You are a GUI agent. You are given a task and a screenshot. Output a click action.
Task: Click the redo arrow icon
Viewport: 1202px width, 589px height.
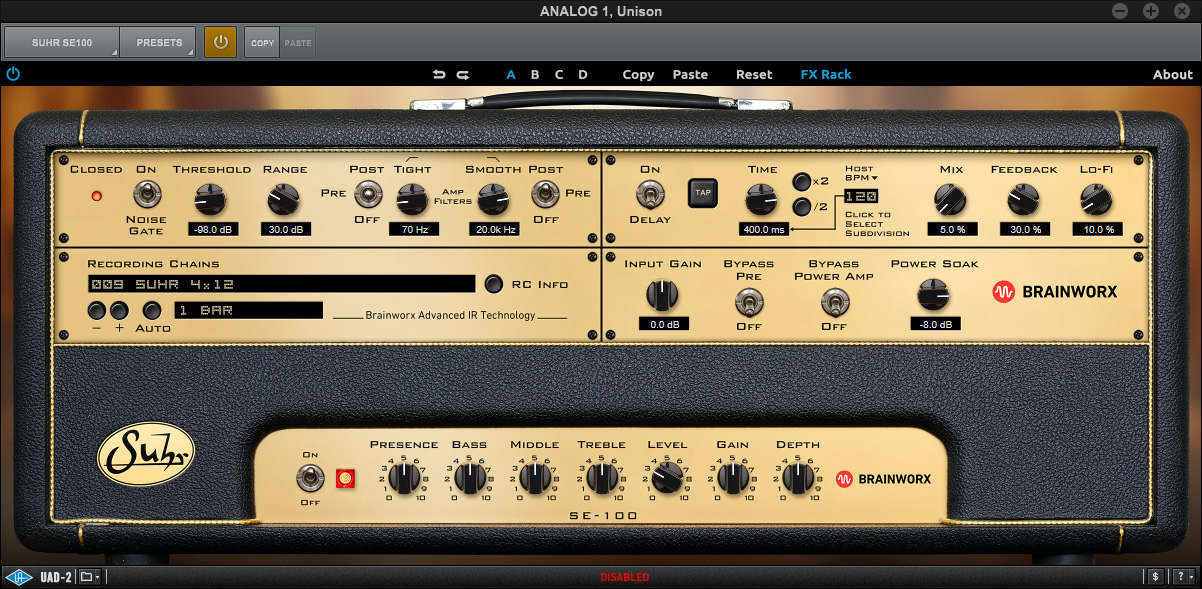click(463, 74)
